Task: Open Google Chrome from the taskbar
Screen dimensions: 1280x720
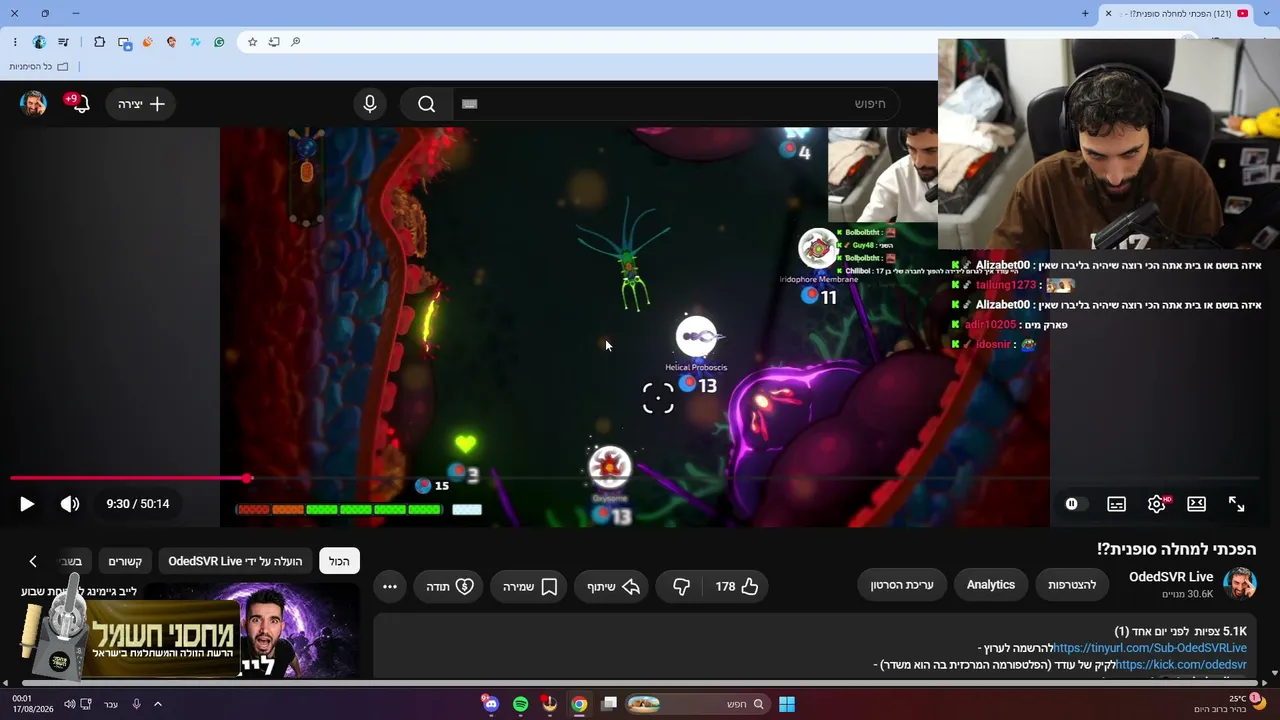Action: [x=579, y=704]
